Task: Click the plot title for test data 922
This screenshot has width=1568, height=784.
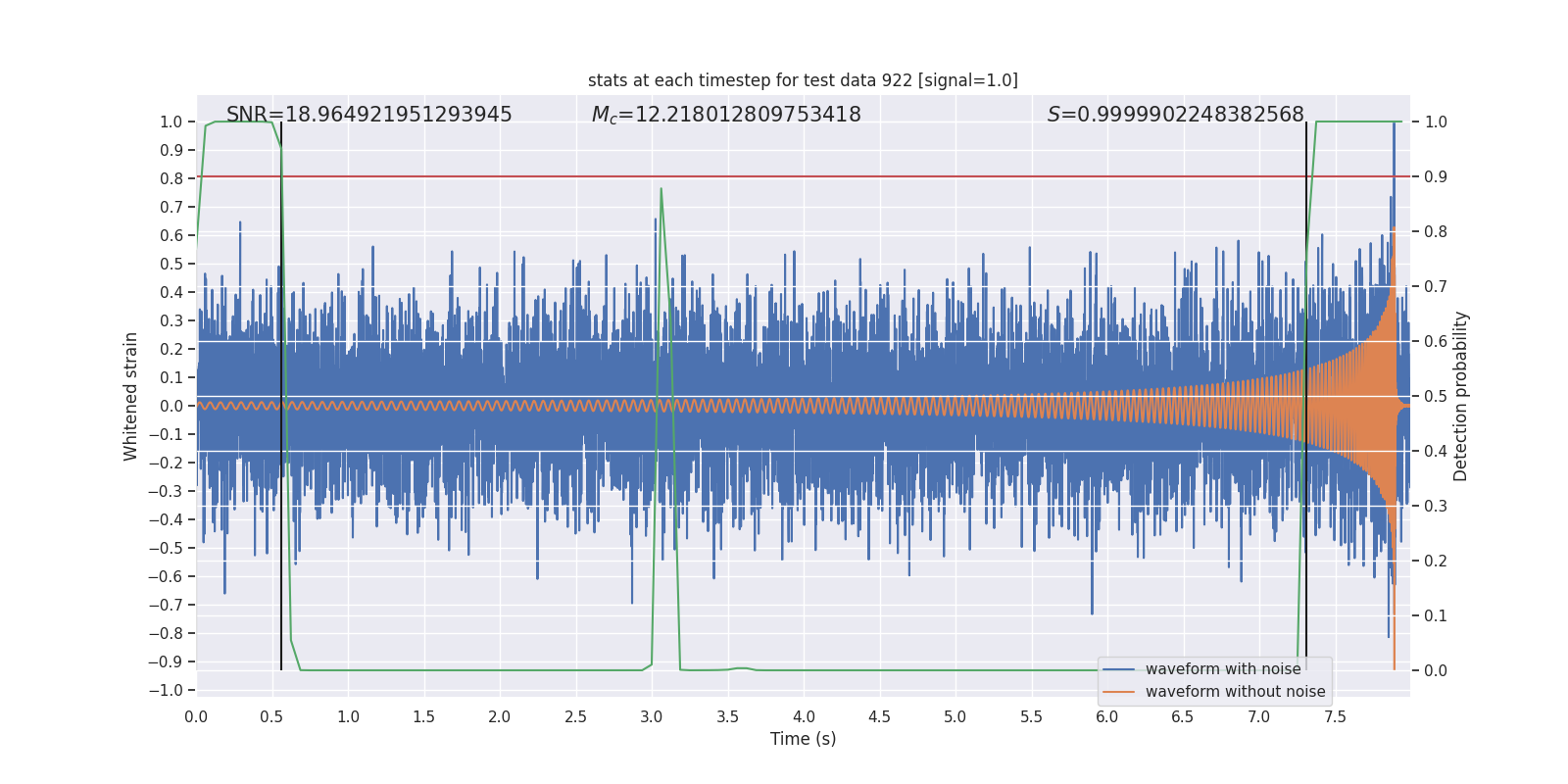Action: point(803,80)
